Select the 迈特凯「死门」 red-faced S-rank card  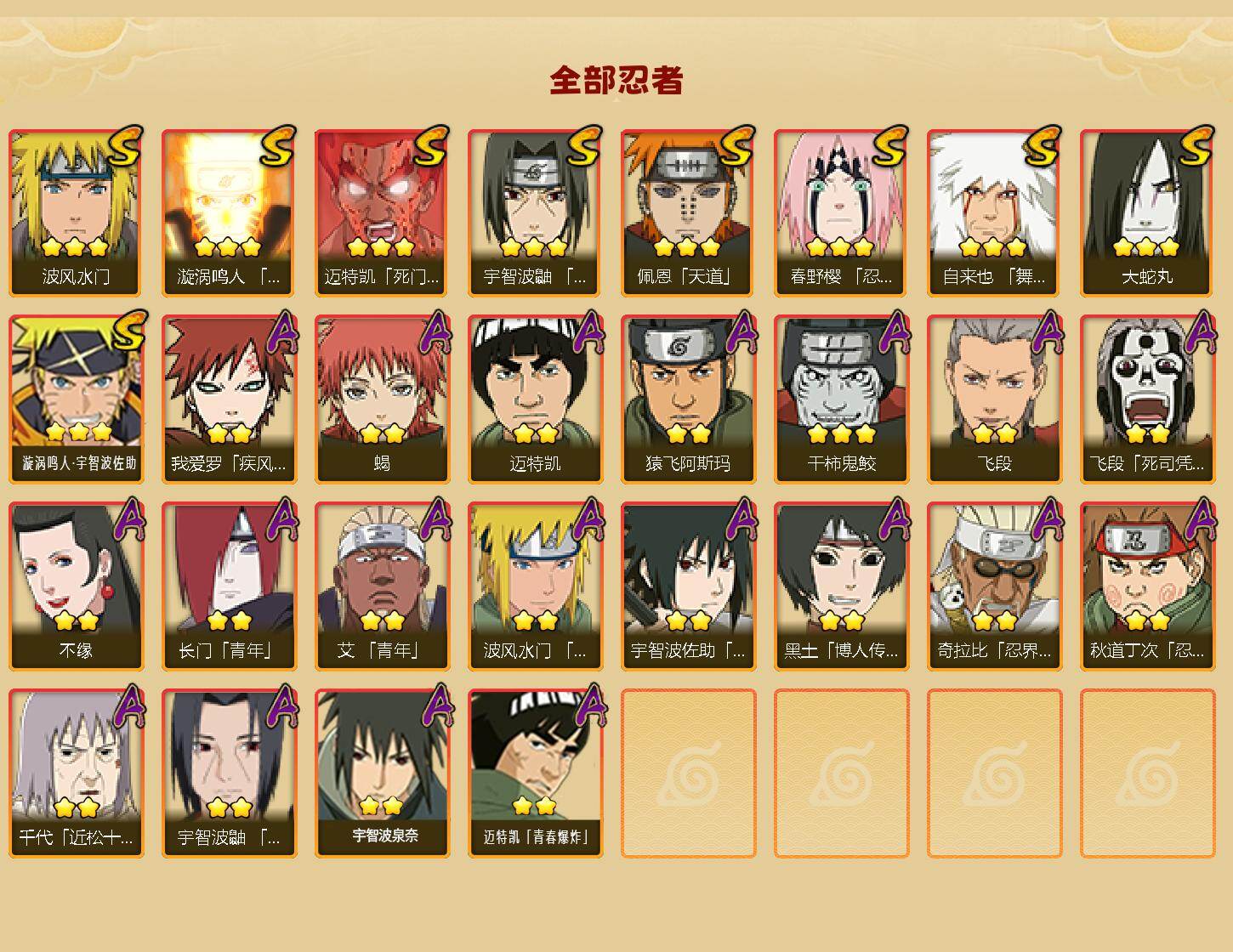pyautogui.click(x=382, y=212)
